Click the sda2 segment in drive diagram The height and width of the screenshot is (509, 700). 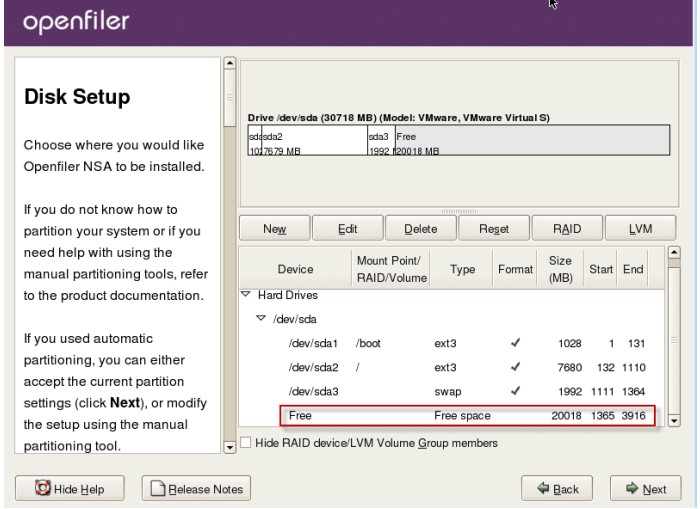tap(314, 140)
